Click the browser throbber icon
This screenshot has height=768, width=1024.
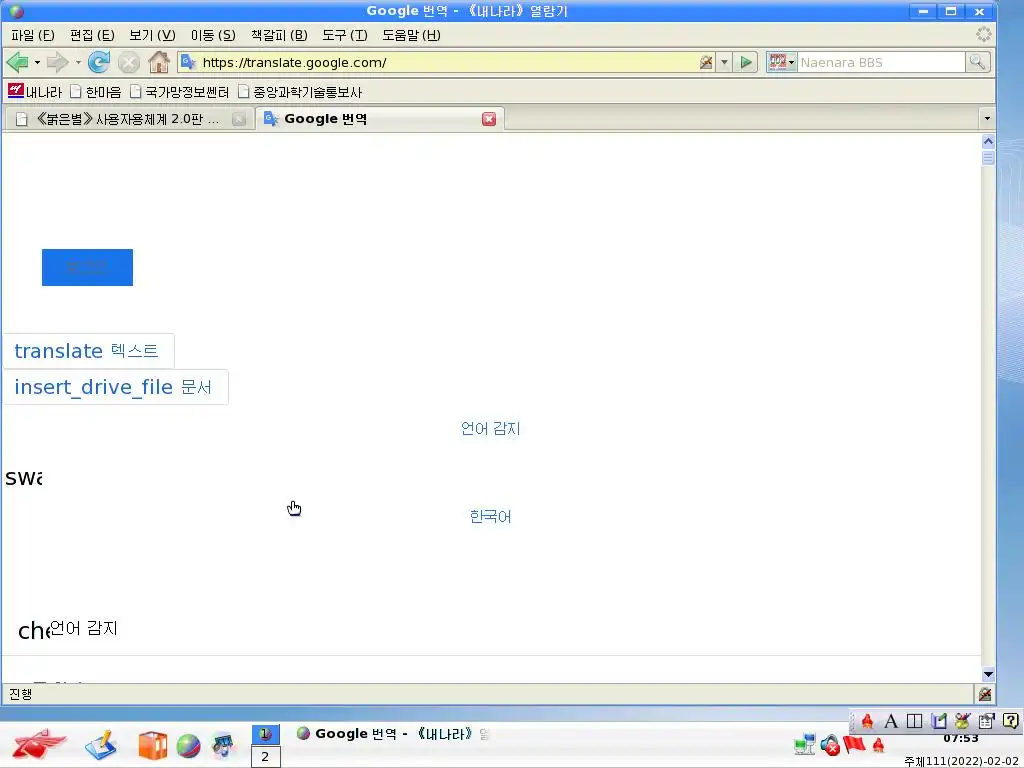984,35
